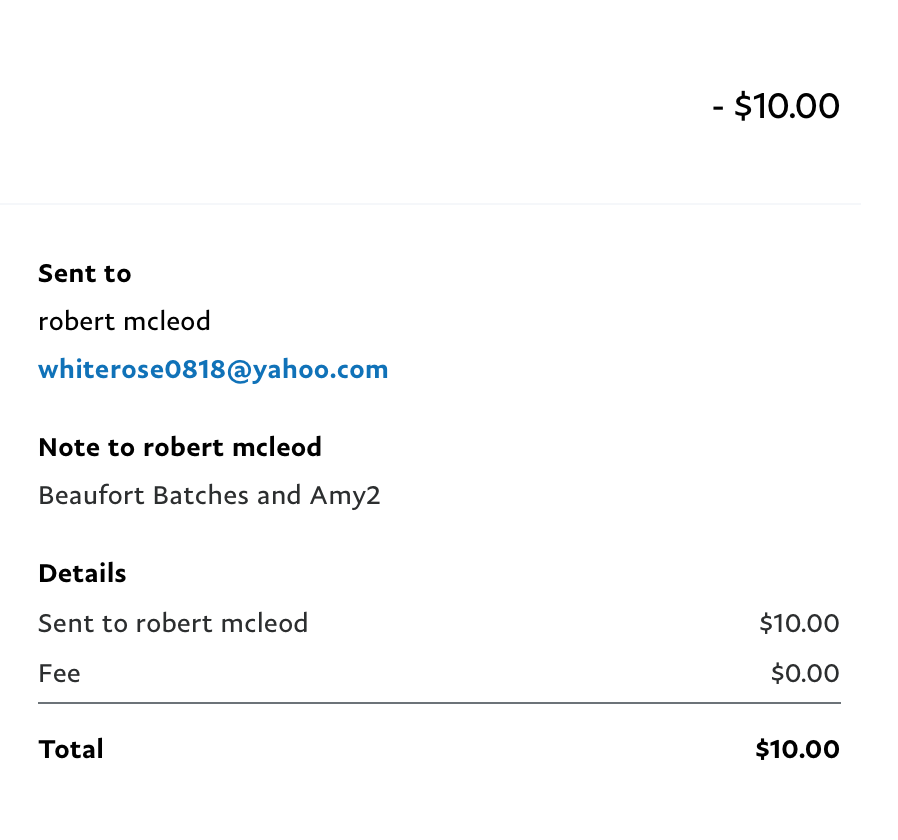This screenshot has width=898, height=840.
Task: Click the 'Sent to robert mcleod' details row label
Action: 173,623
